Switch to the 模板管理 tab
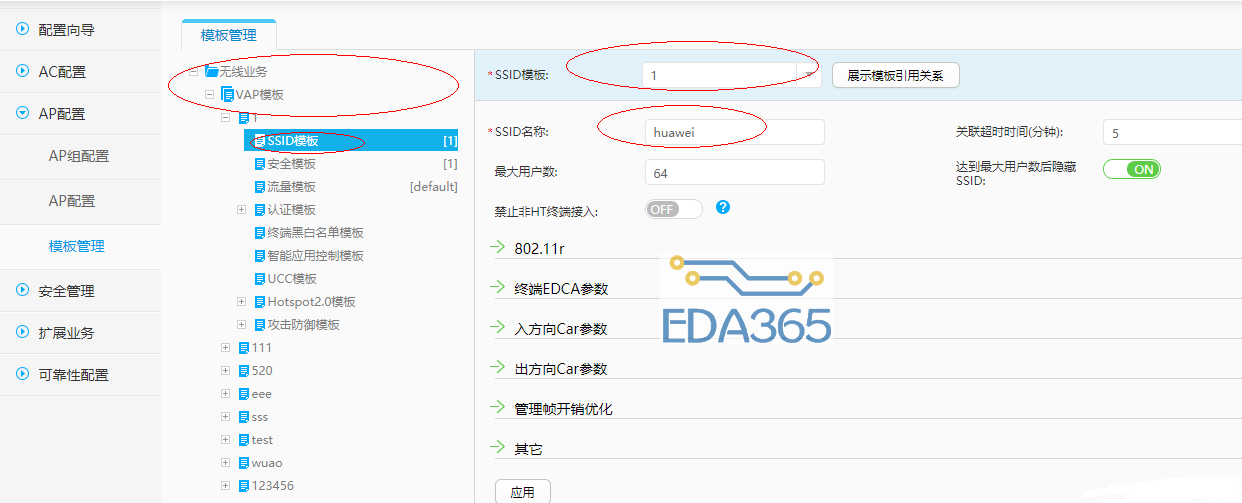The width and height of the screenshot is (1242, 503). (228, 35)
